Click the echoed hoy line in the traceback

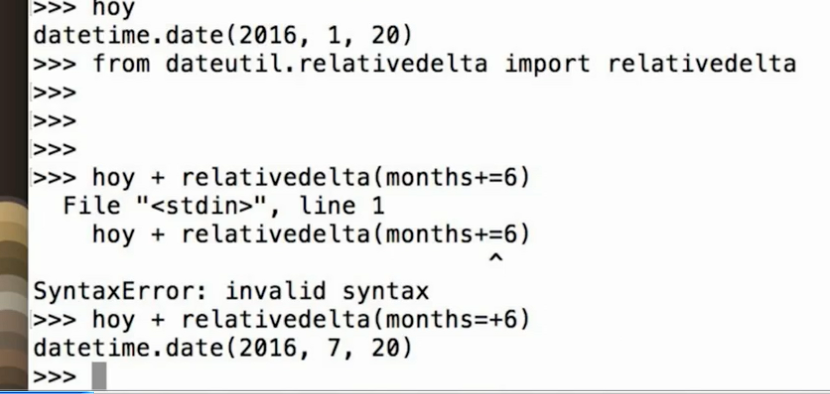(x=311, y=234)
